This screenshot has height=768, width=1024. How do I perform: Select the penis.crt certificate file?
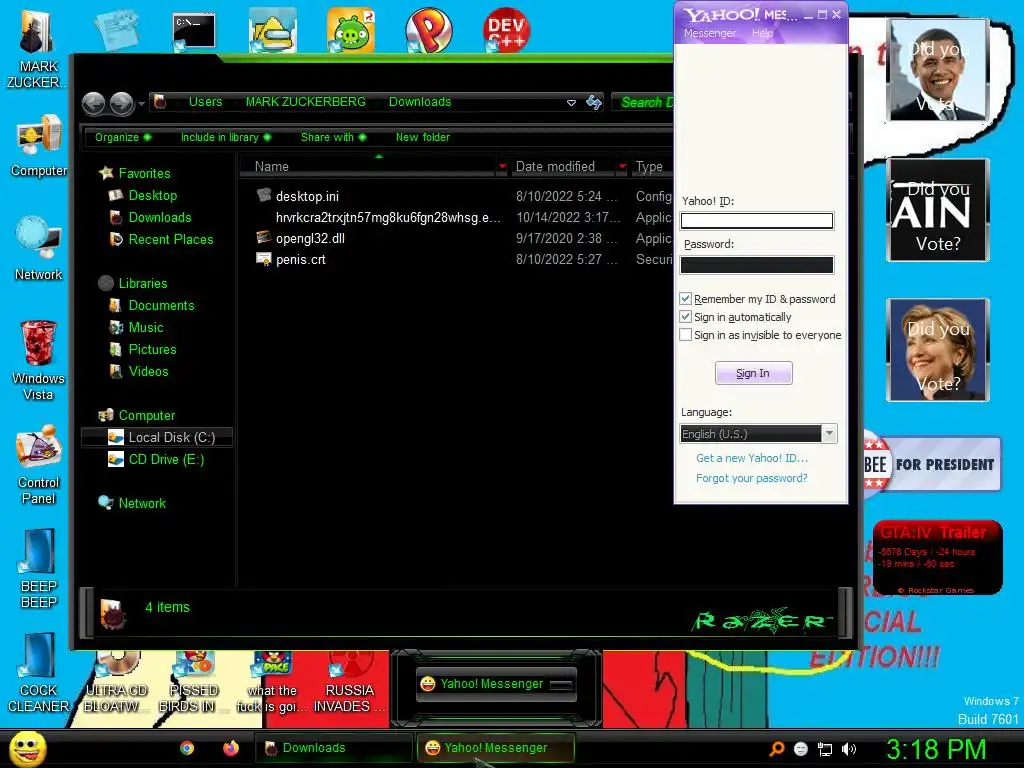pyautogui.click(x=300, y=259)
